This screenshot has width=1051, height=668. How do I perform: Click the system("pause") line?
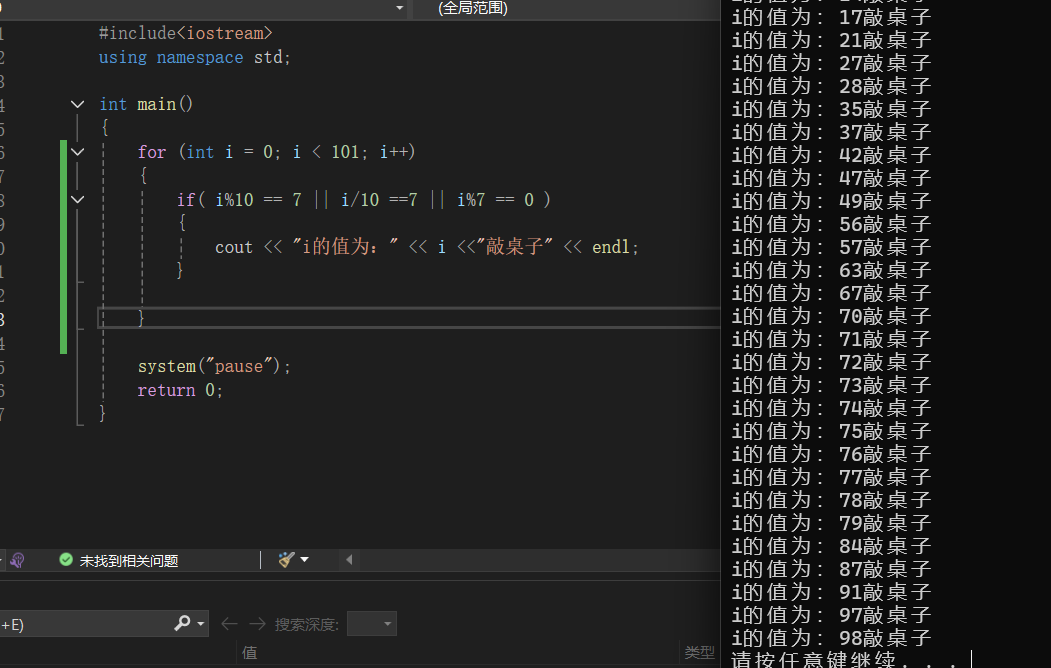214,366
